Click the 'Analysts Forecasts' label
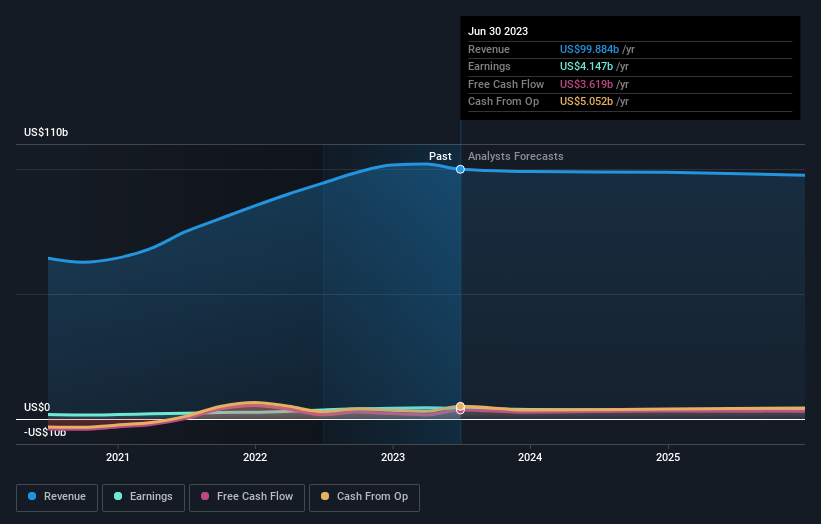Image resolution: width=821 pixels, height=524 pixels. tap(516, 156)
